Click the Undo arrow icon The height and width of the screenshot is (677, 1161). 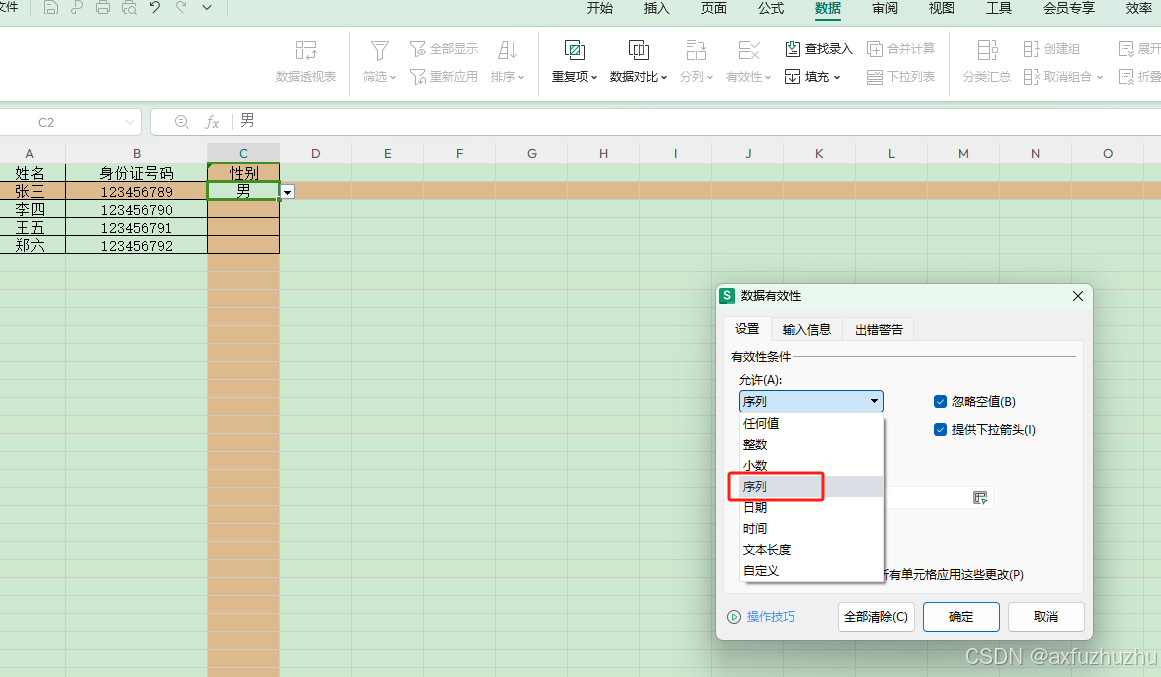click(155, 8)
